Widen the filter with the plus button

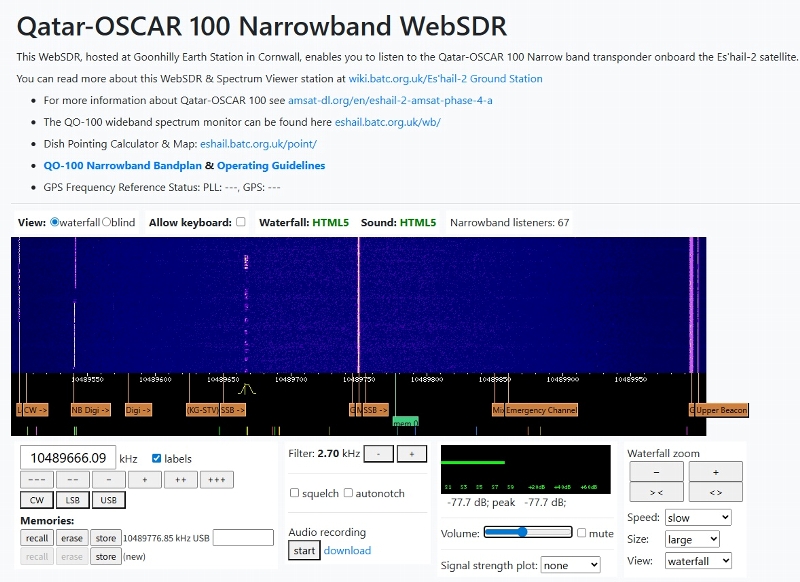tap(412, 454)
